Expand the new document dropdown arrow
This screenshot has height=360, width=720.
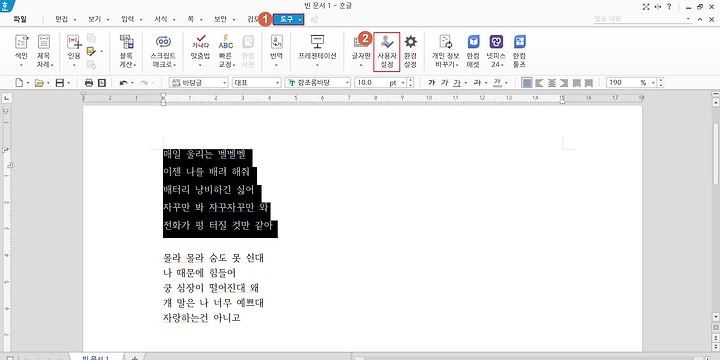point(28,83)
